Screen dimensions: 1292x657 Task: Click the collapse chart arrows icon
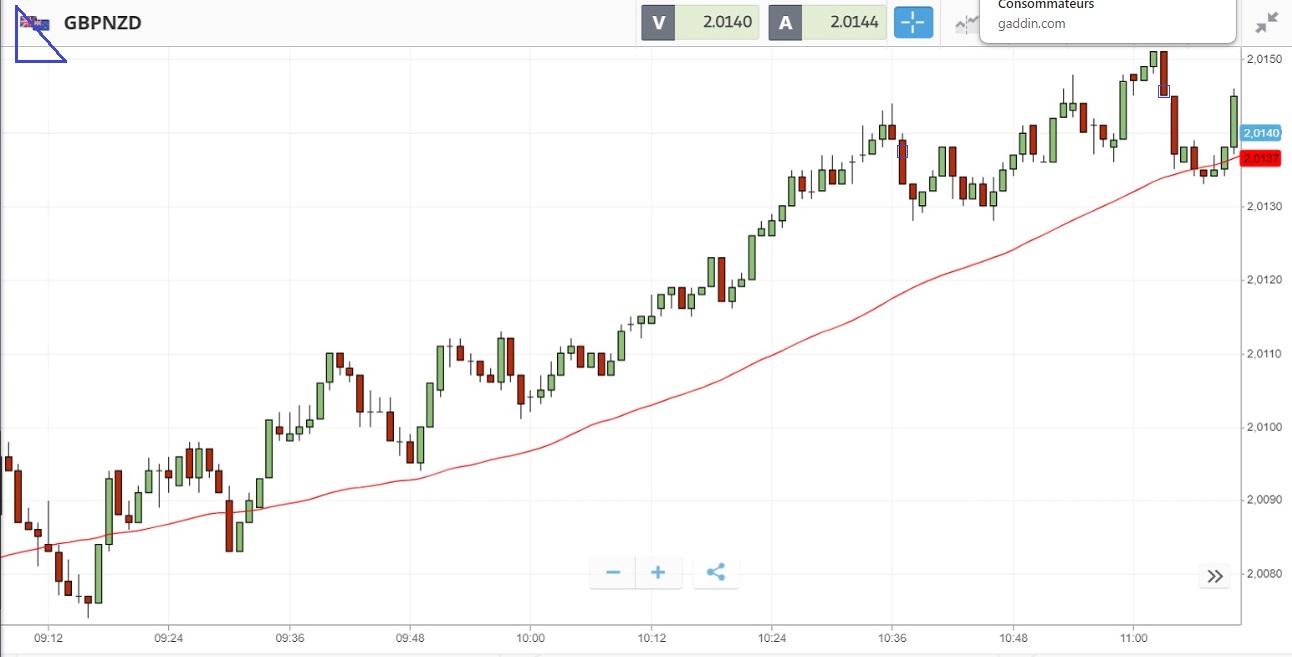(x=1266, y=22)
